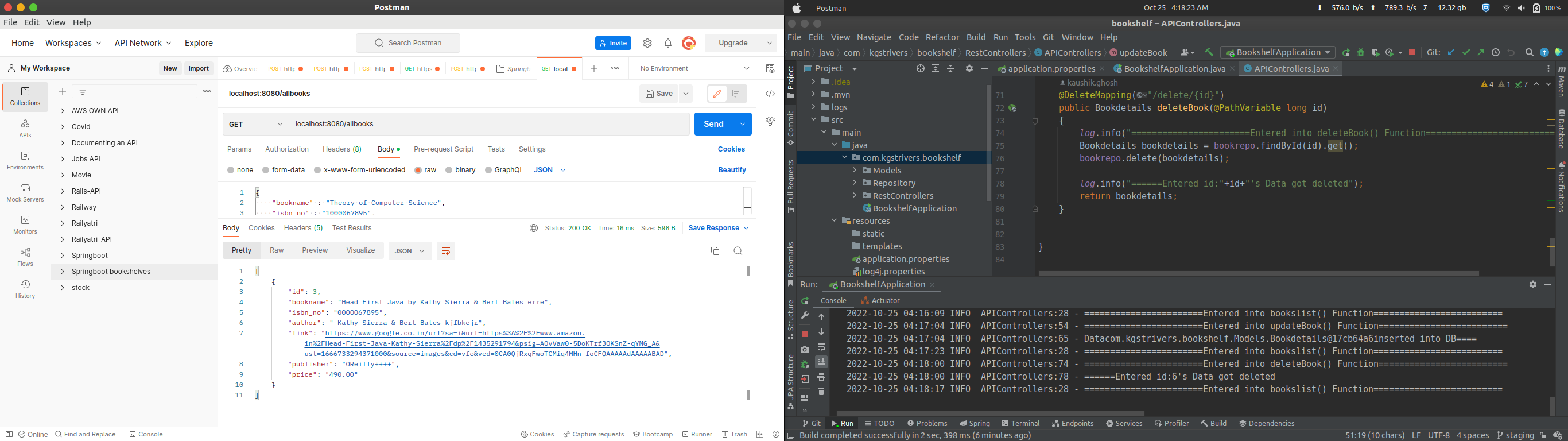The height and width of the screenshot is (441, 1568).
Task: Switch to Authorization request tab
Action: (287, 149)
